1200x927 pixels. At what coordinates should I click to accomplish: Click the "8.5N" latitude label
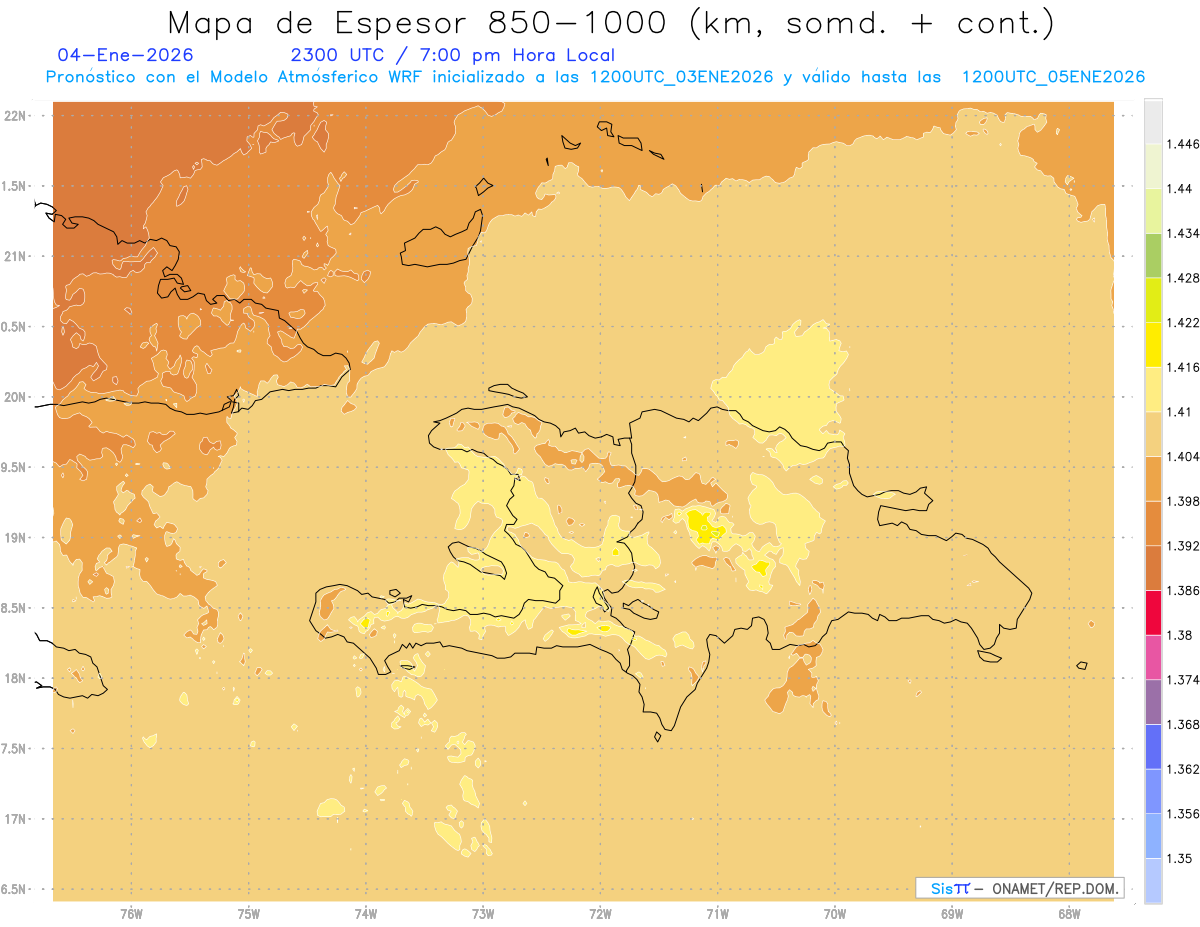[15, 608]
